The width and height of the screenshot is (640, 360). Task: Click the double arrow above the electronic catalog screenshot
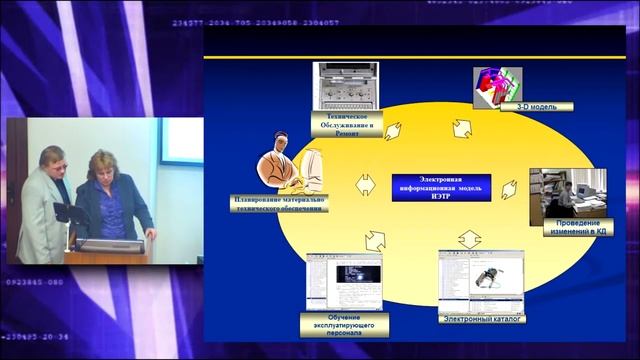click(x=470, y=239)
